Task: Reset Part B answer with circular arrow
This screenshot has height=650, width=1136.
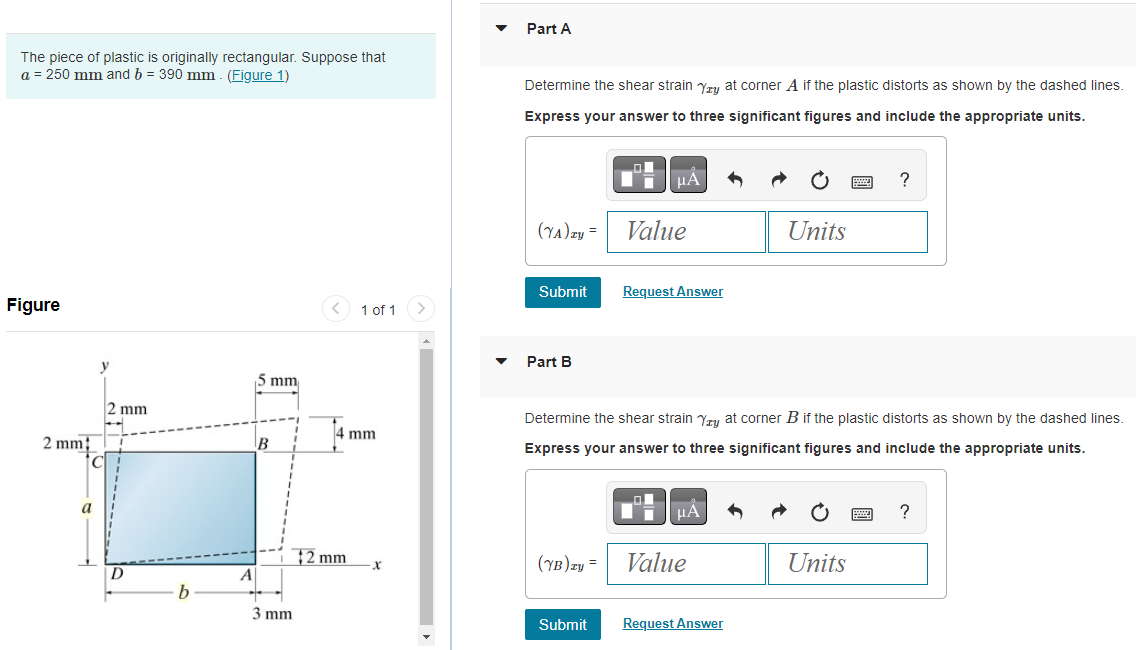Action: coord(819,512)
